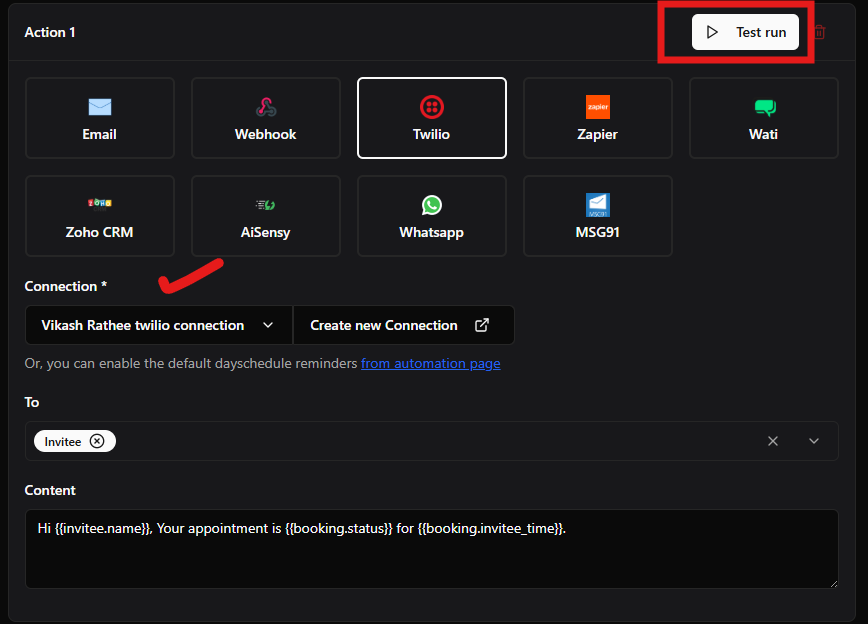Clear all recipients in To field

[773, 441]
